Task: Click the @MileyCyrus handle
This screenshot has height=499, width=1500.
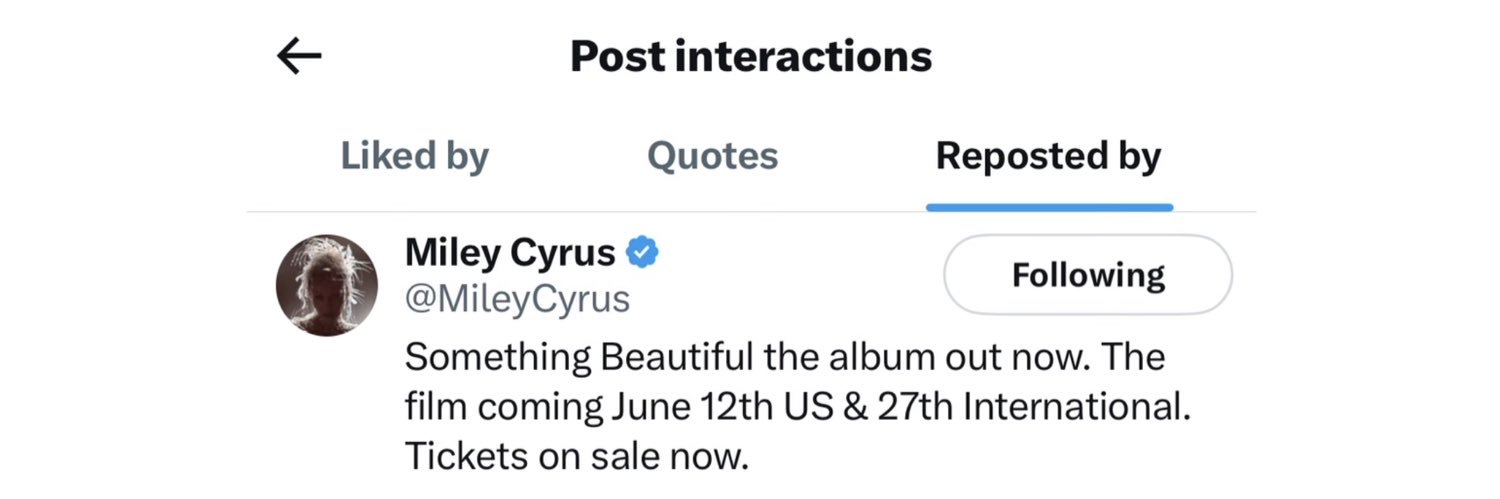Action: [517, 299]
